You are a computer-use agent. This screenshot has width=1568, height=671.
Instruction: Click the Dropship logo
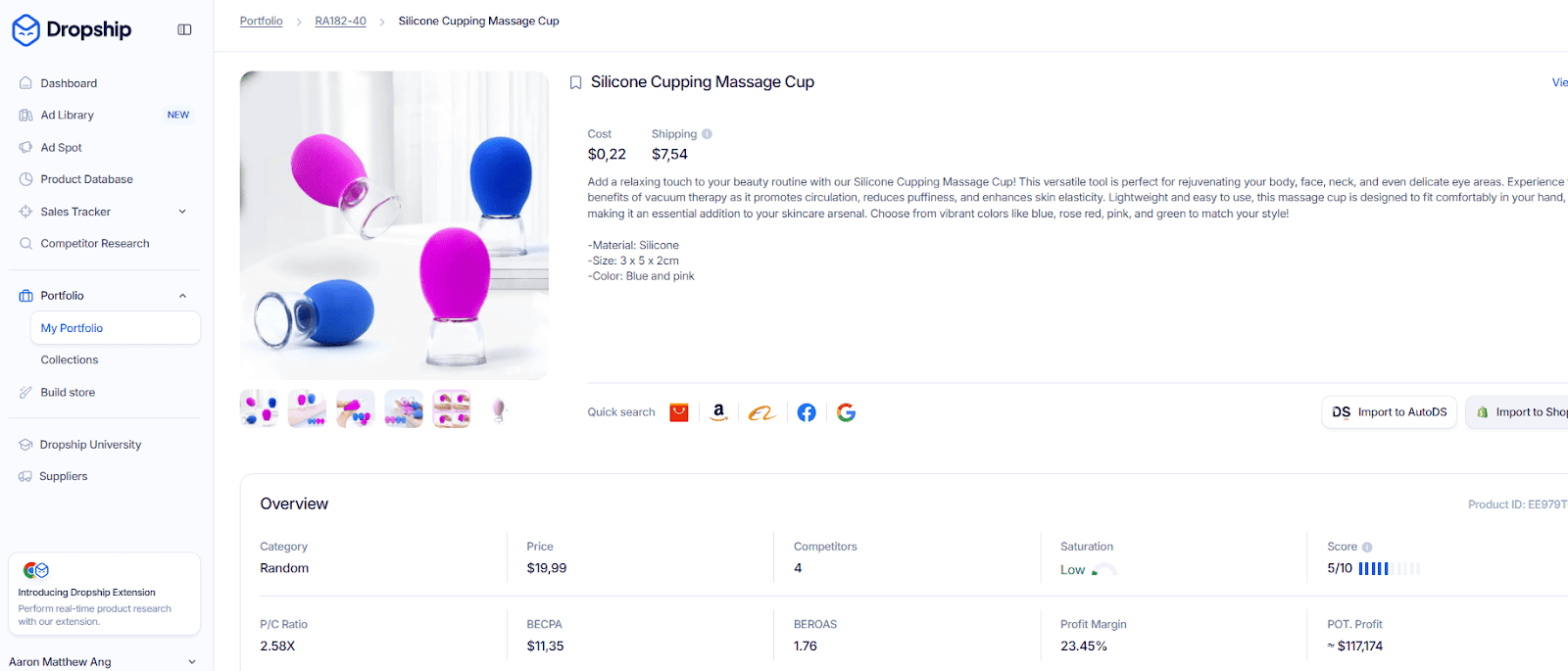pyautogui.click(x=72, y=29)
